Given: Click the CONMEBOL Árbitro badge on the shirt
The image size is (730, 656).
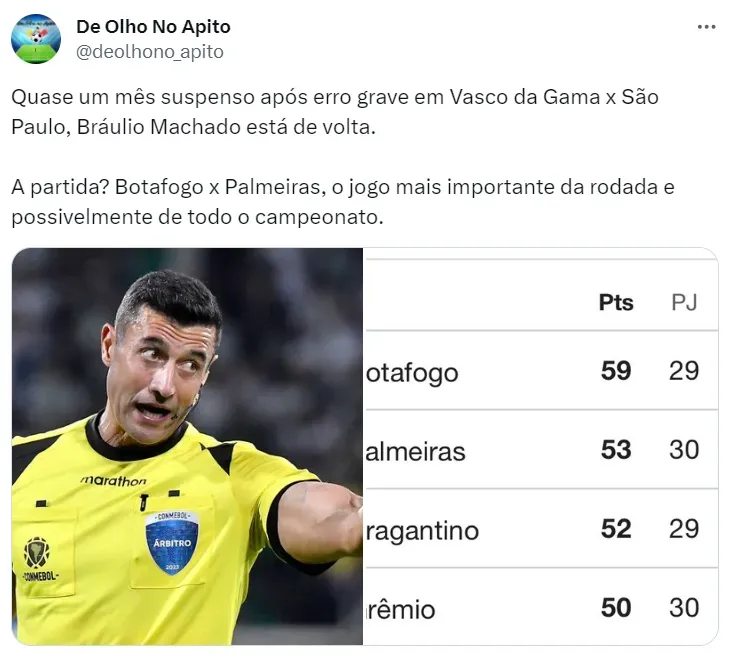Looking at the screenshot, I should click(171, 542).
